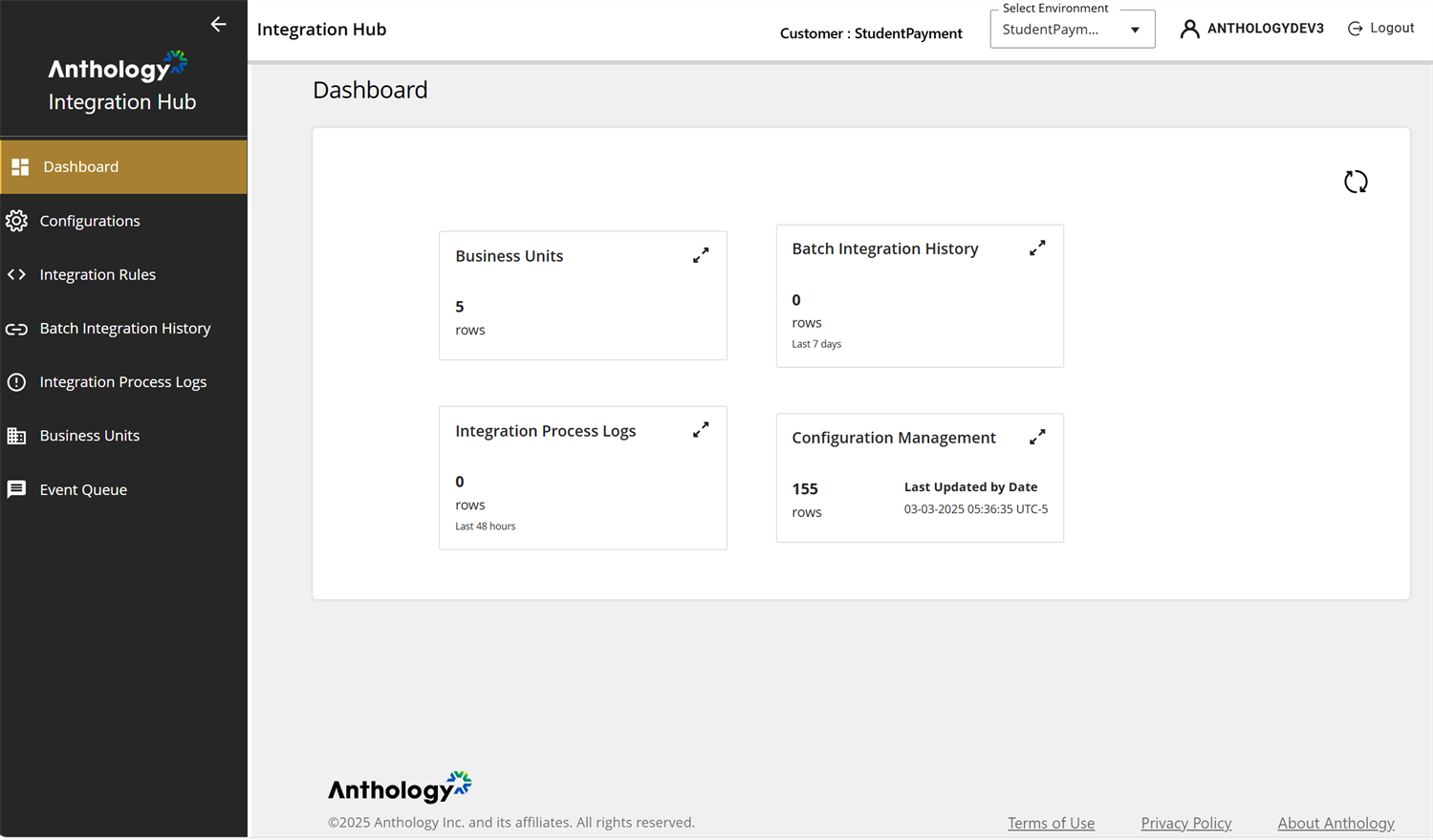This screenshot has height=840, width=1433.
Task: Open the Terms of Use link
Action: coord(1051,823)
